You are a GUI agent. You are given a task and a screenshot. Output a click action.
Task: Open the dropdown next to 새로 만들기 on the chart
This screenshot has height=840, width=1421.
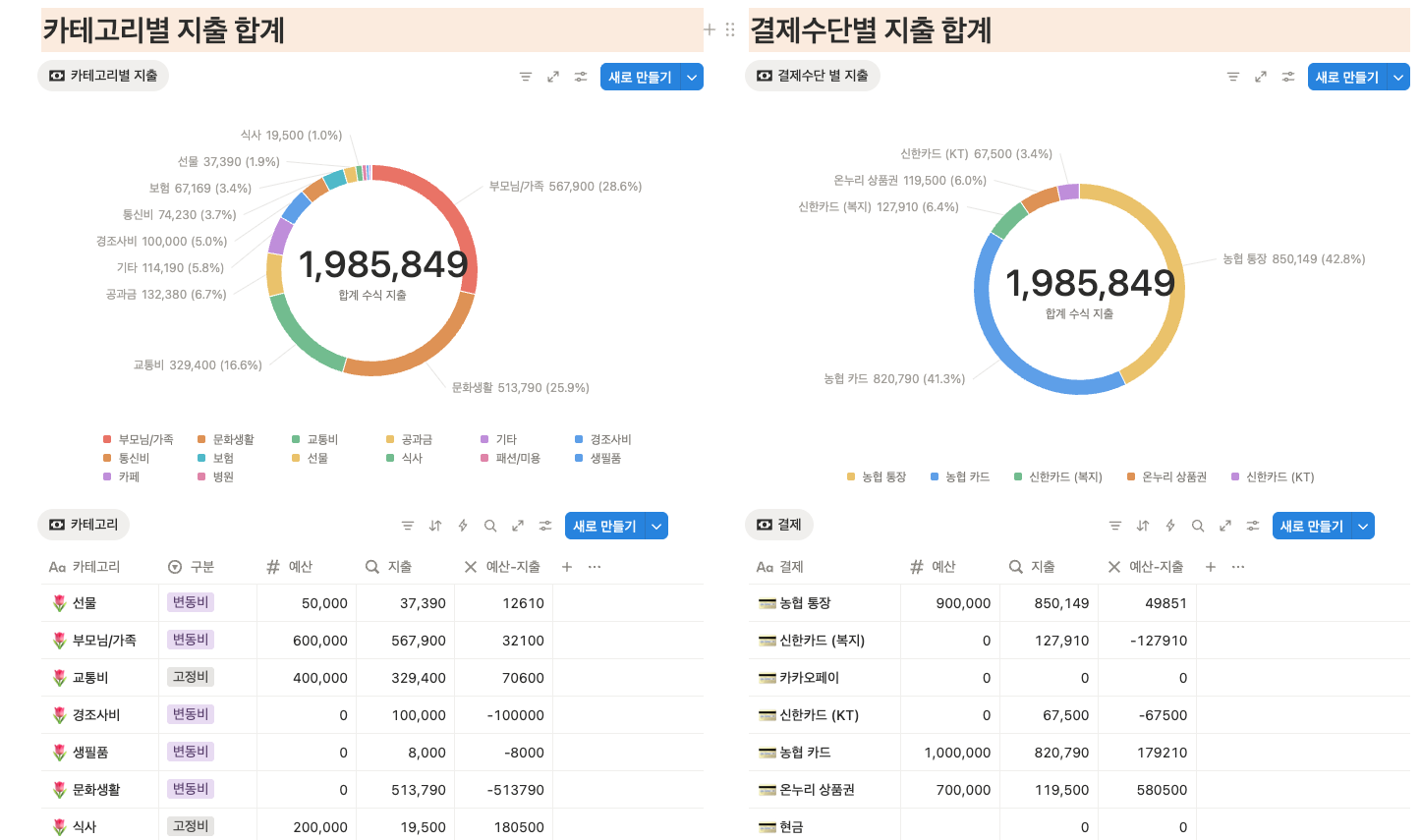tap(691, 76)
